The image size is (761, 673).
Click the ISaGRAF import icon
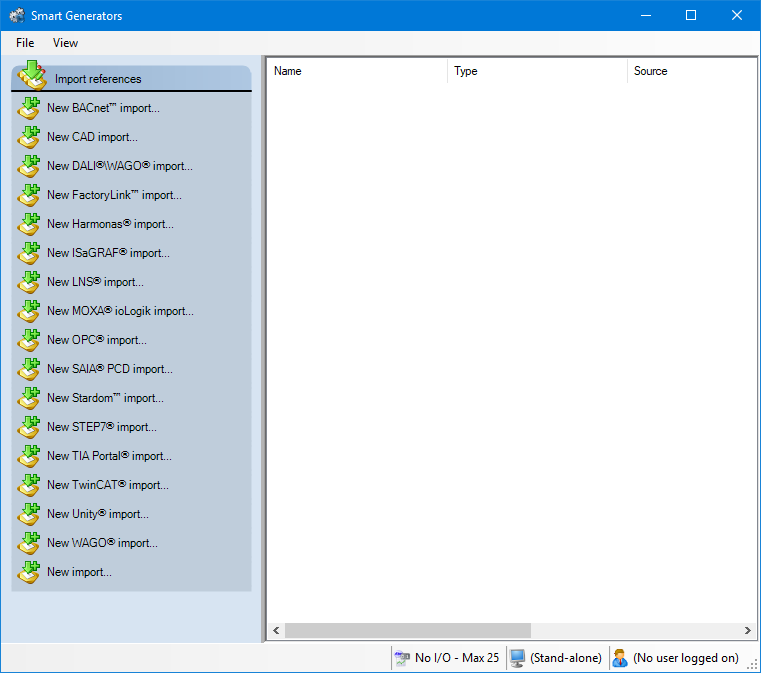pos(29,253)
